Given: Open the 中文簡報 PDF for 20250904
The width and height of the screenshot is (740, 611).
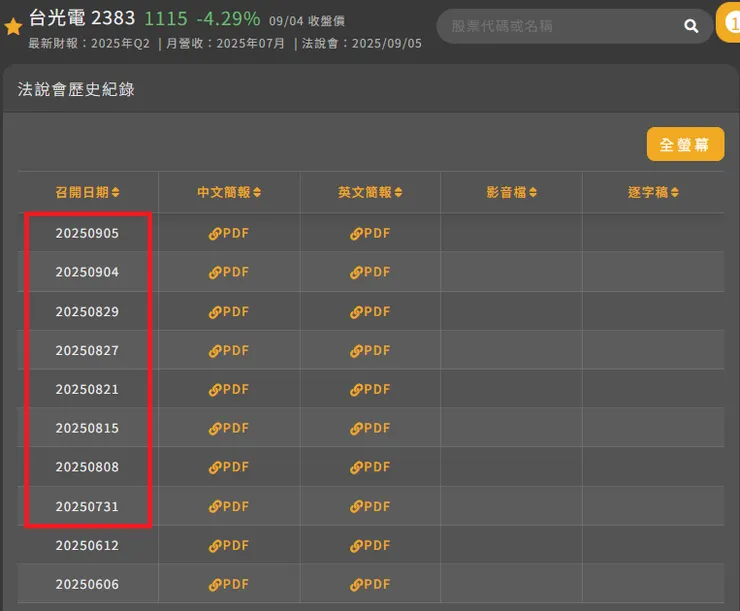Looking at the screenshot, I should (x=229, y=272).
